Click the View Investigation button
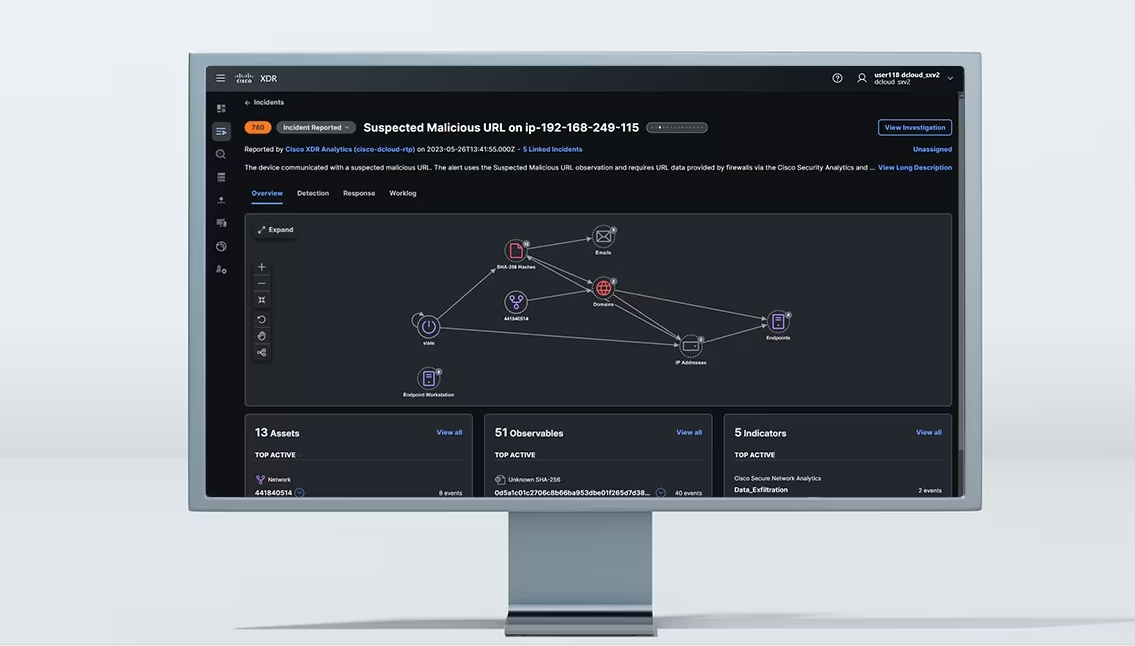 pyautogui.click(x=914, y=128)
